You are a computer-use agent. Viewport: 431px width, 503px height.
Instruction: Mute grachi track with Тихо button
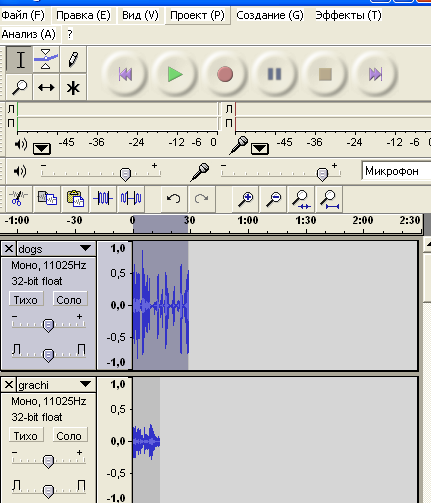click(x=26, y=436)
